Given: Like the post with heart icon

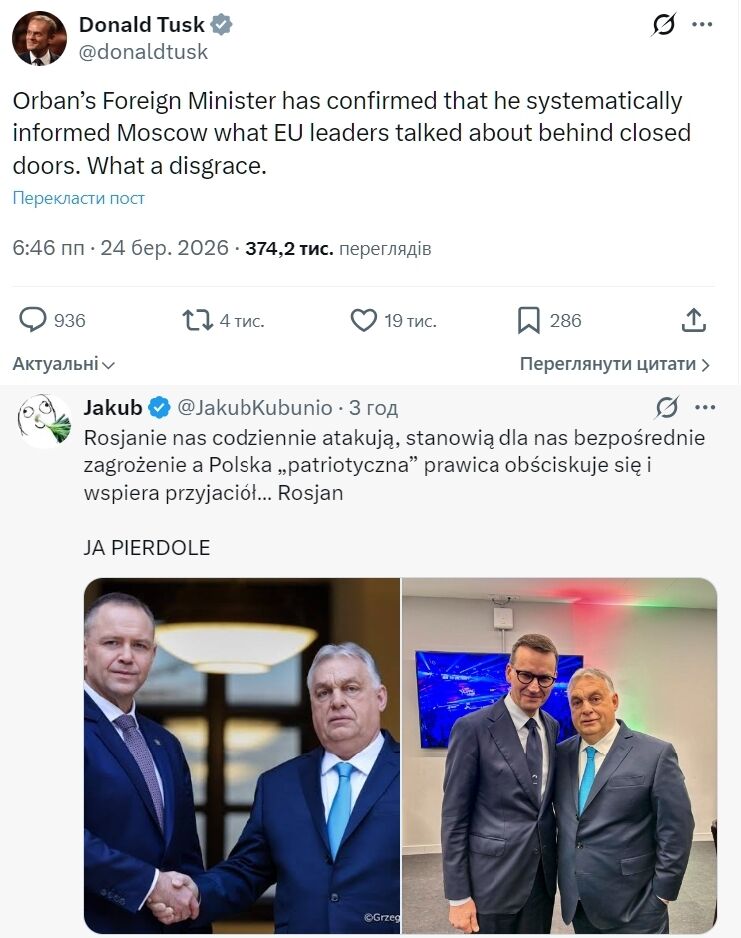Looking at the screenshot, I should [x=363, y=320].
